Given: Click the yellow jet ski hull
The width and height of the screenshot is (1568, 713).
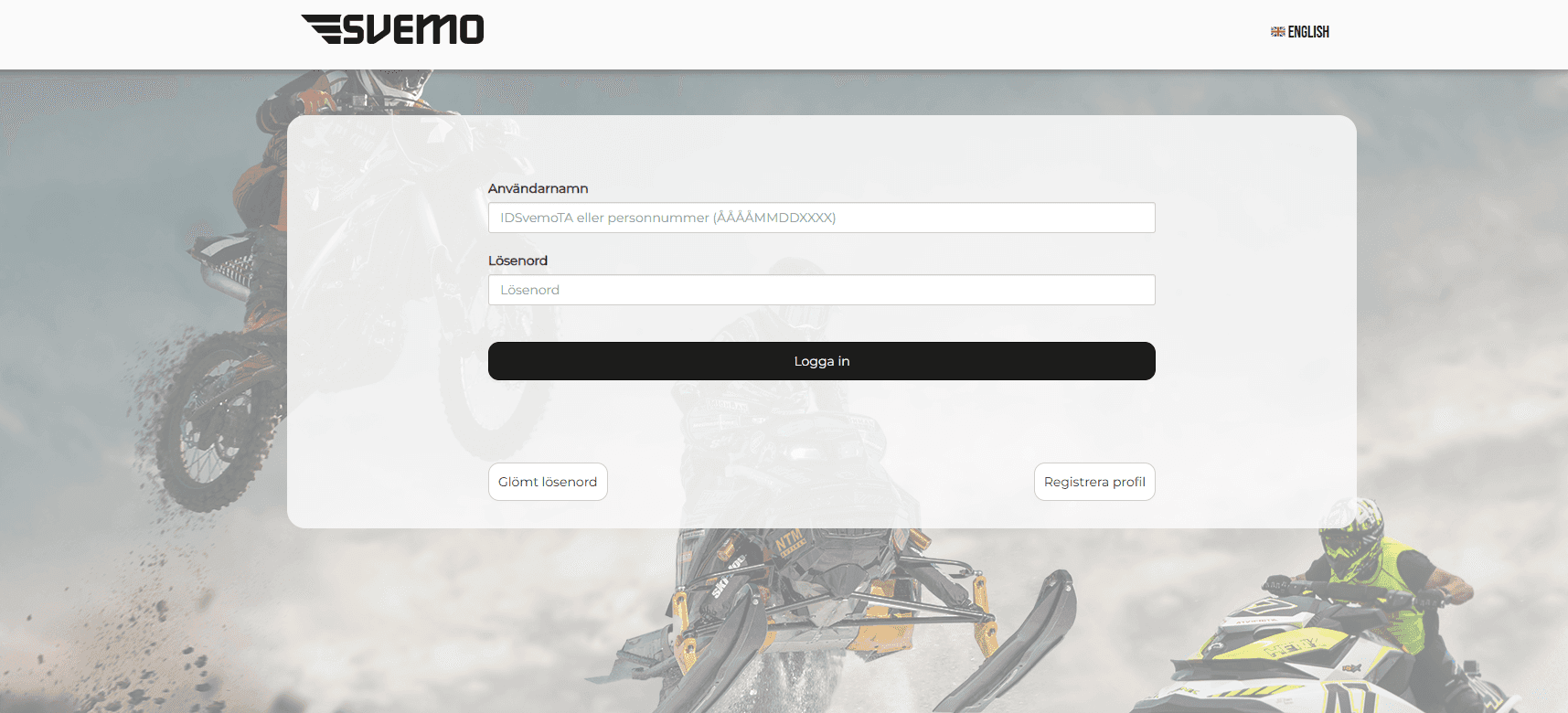Looking at the screenshot, I should [1298, 649].
